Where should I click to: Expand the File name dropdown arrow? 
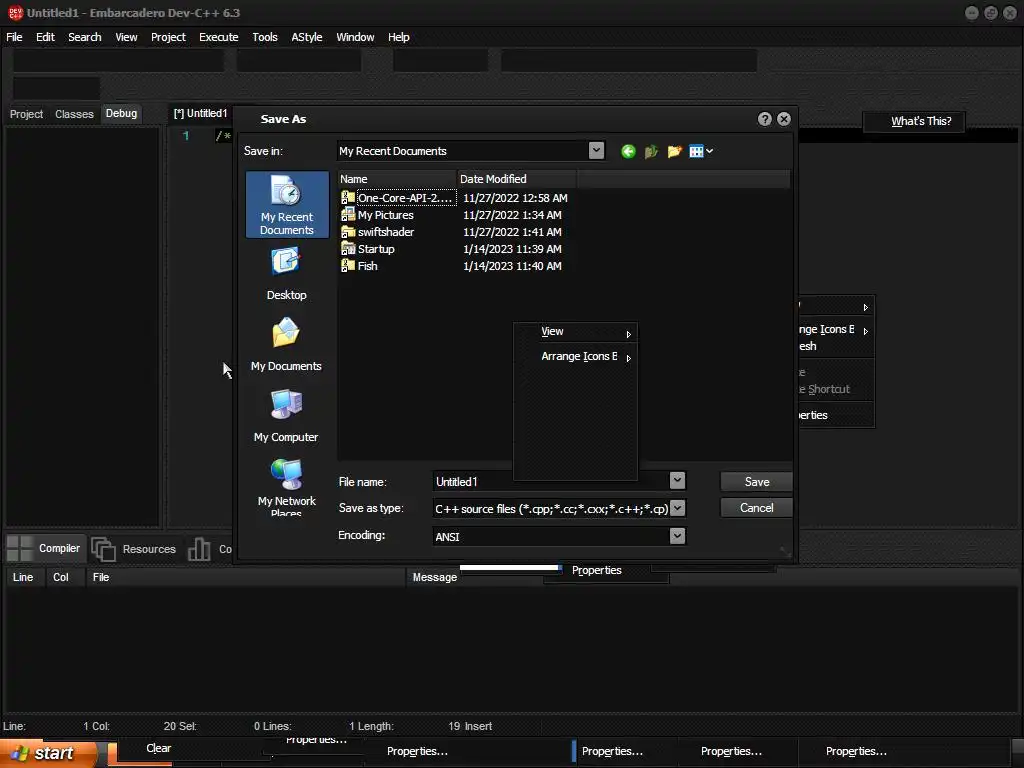point(677,481)
